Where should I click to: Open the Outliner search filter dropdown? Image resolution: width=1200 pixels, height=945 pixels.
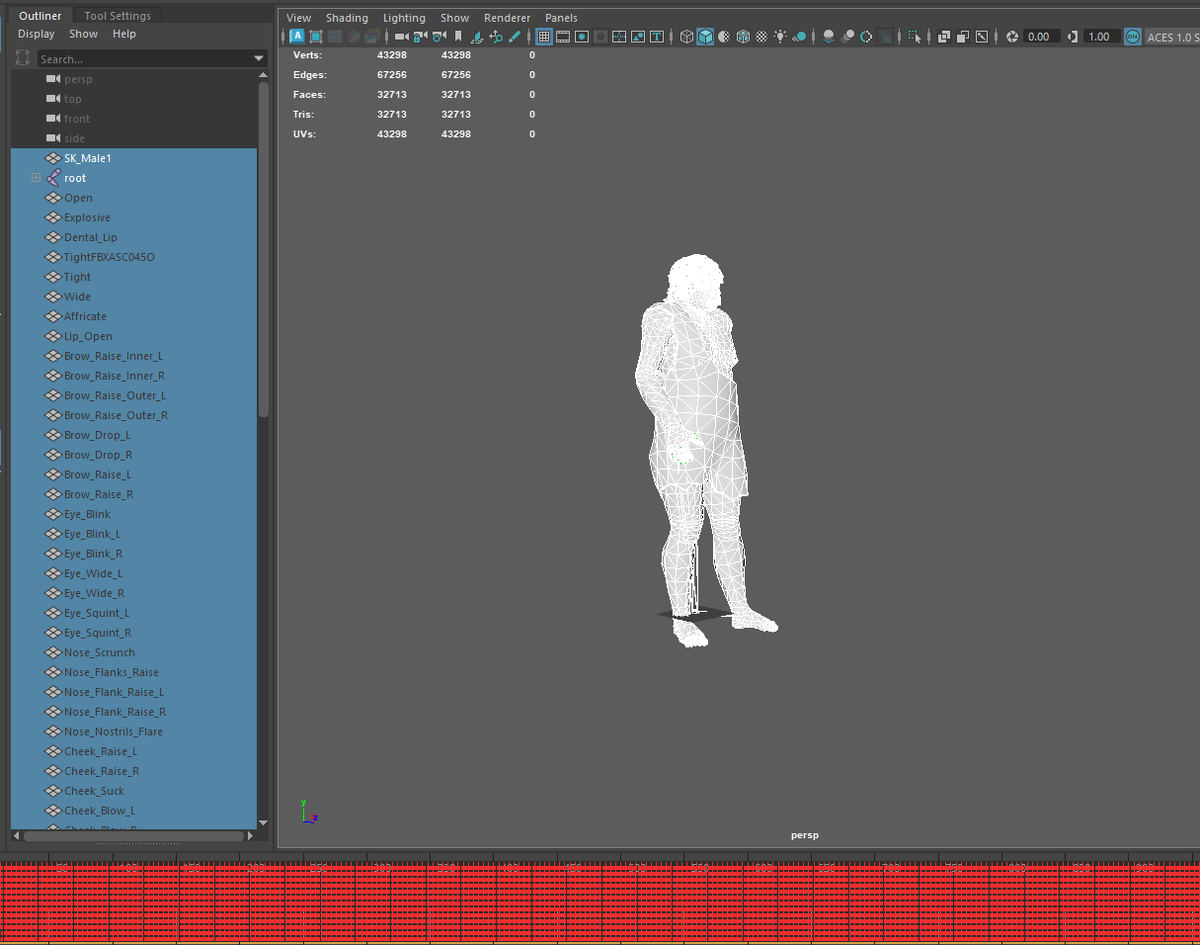260,59
